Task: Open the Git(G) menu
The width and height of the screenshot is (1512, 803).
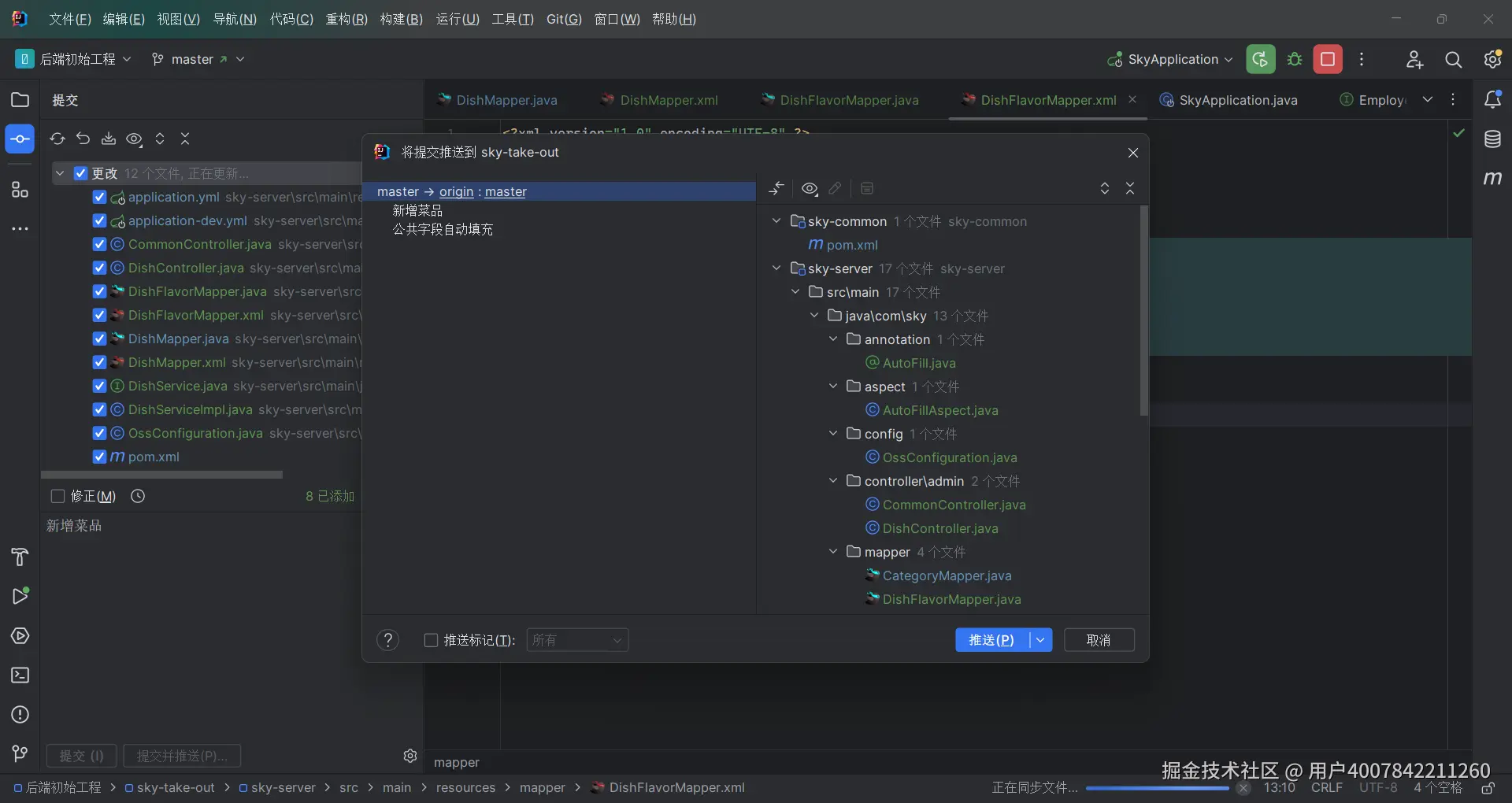Action: (x=564, y=19)
